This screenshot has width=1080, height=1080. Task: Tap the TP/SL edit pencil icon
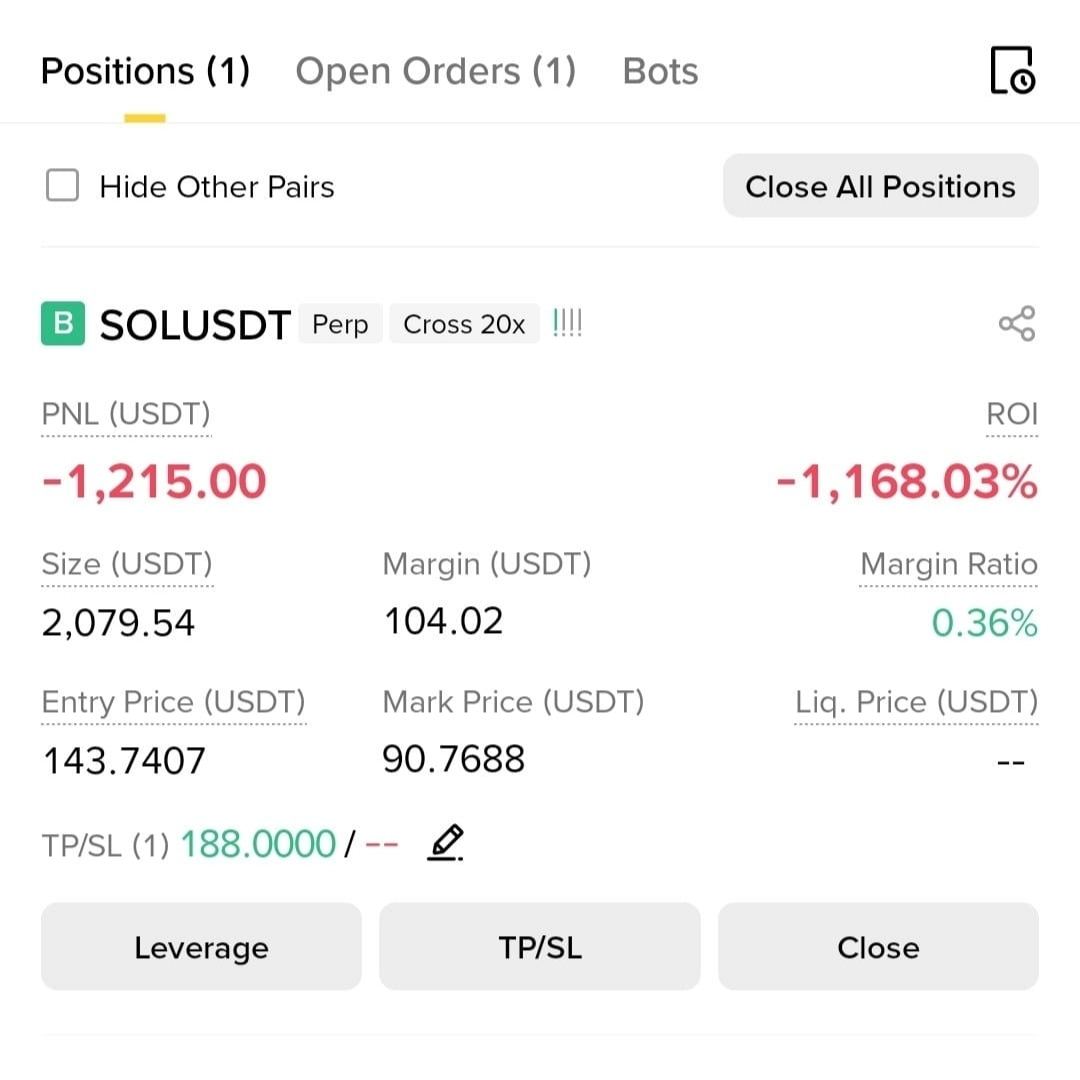(446, 843)
